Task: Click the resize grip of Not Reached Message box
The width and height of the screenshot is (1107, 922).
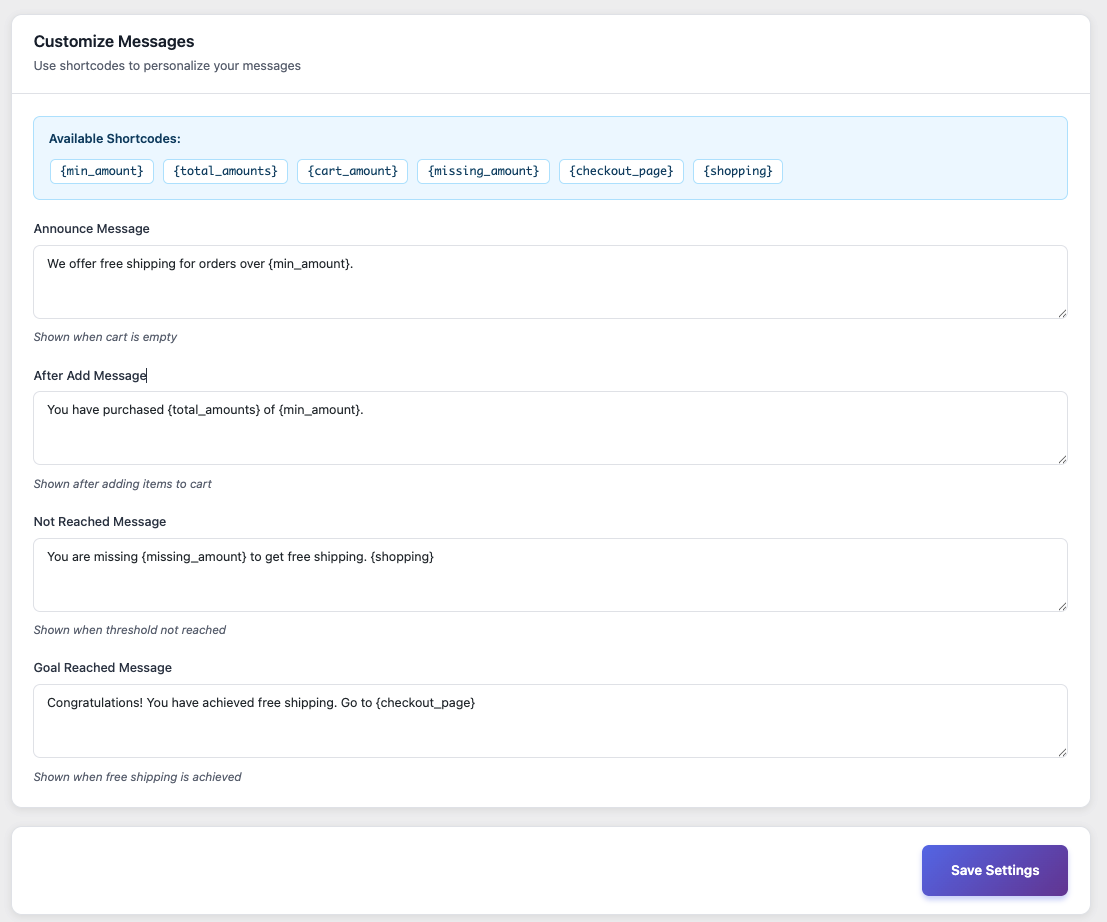Action: [x=1062, y=606]
